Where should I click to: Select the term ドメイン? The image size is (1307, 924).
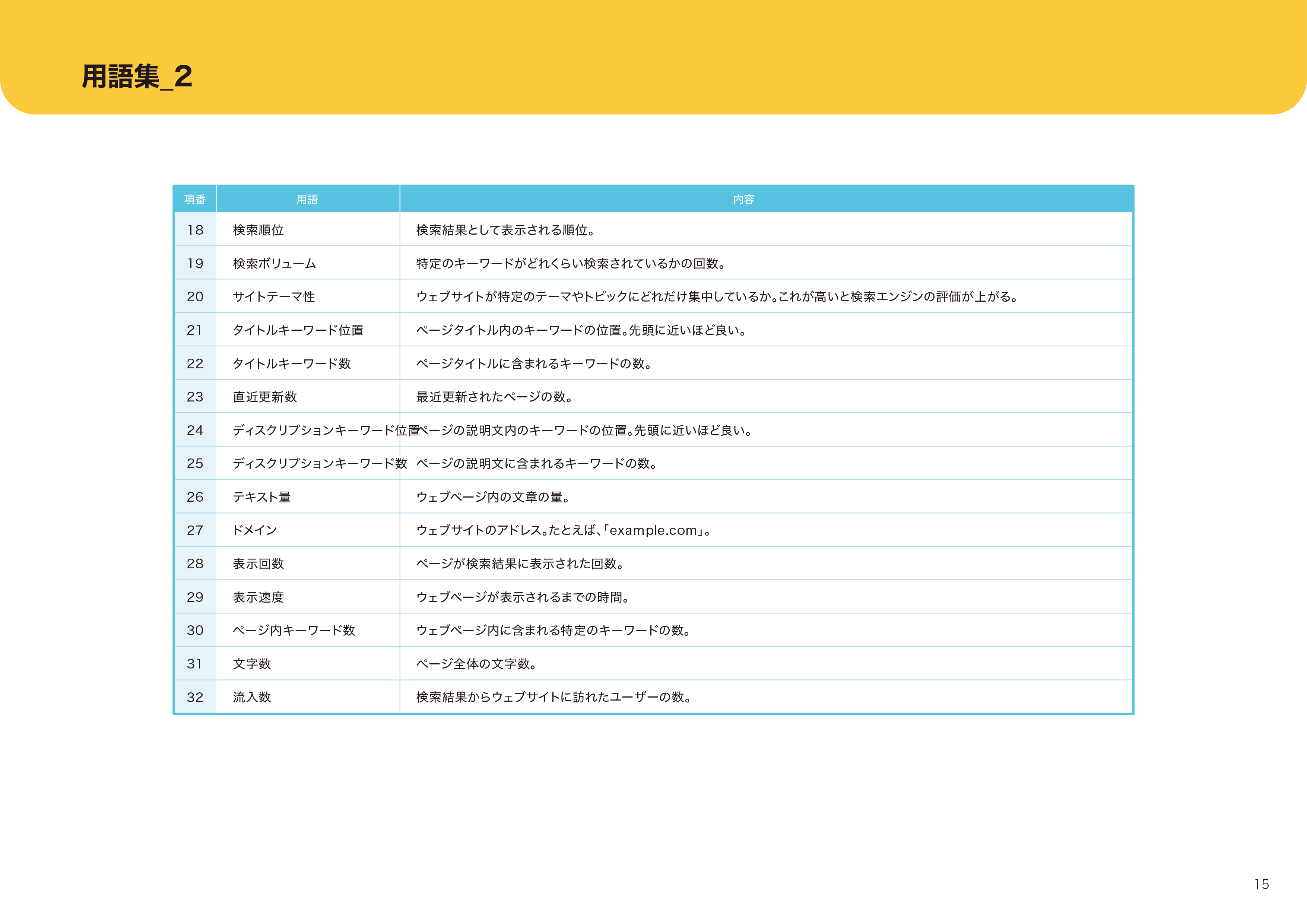pos(255,530)
